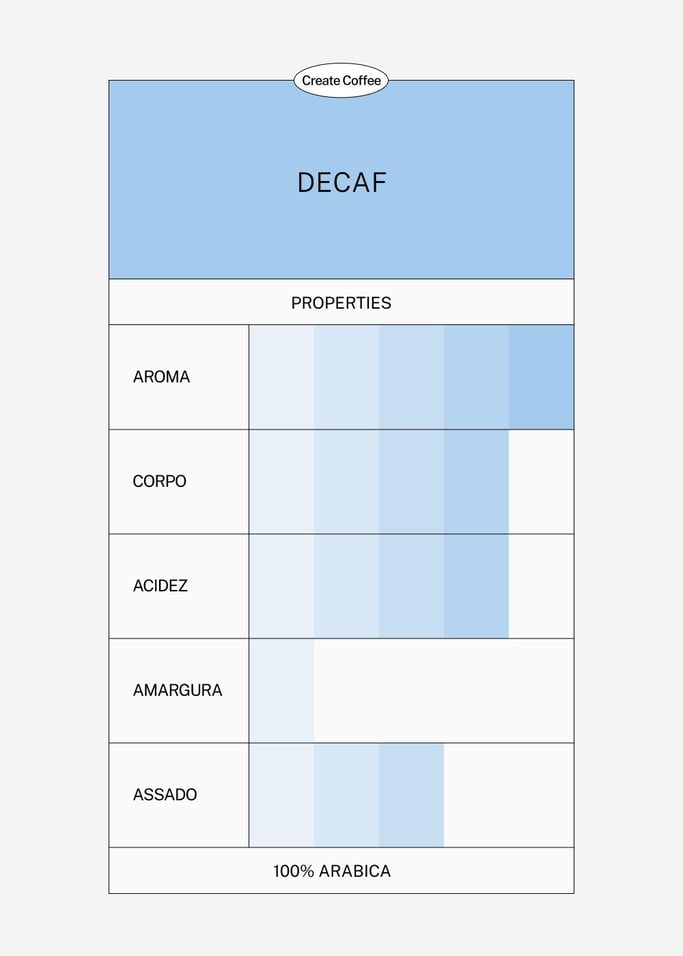Screen dimensions: 683x956
Task: Select the third swatch in ASSADO row
Action: point(411,795)
